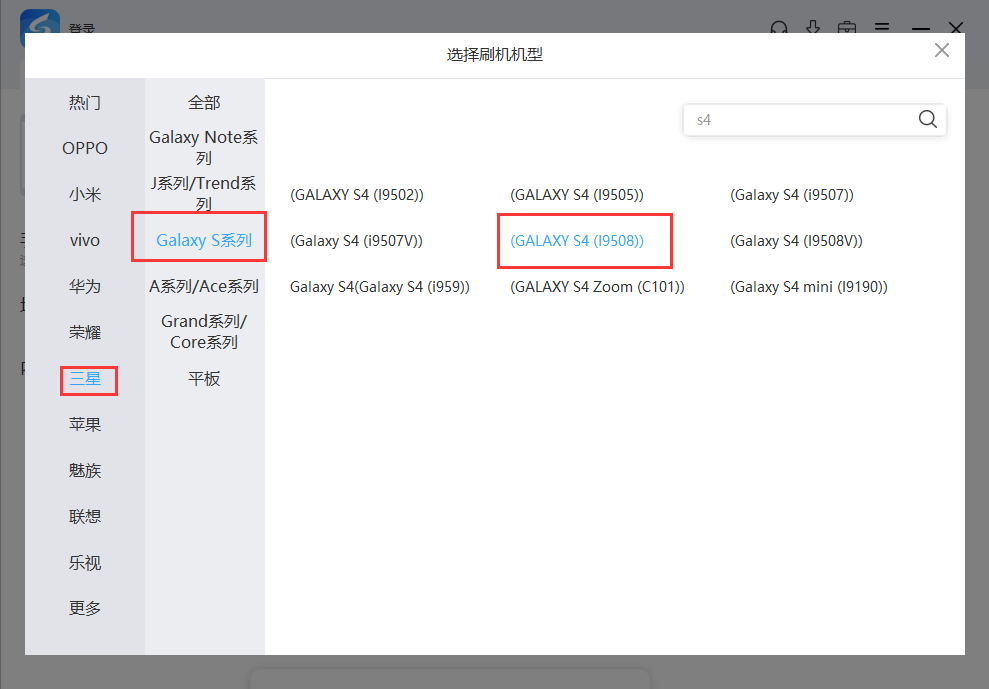The image size is (989, 689).
Task: Select the 苹果 brand
Action: pos(85,425)
